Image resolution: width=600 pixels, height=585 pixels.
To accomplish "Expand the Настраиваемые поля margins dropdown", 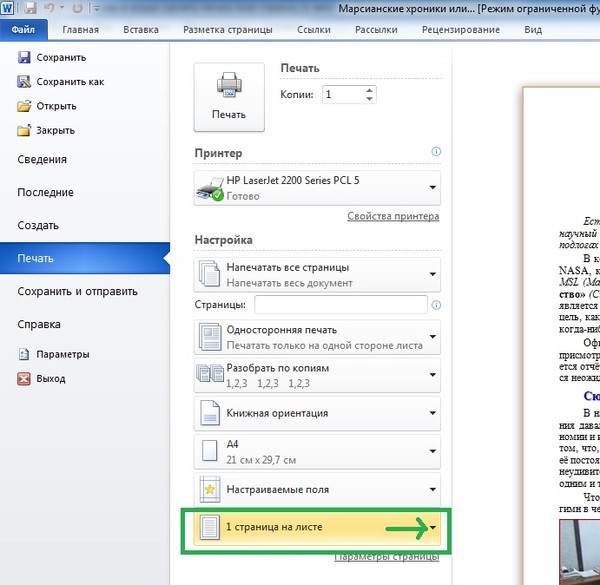I will [x=317, y=489].
